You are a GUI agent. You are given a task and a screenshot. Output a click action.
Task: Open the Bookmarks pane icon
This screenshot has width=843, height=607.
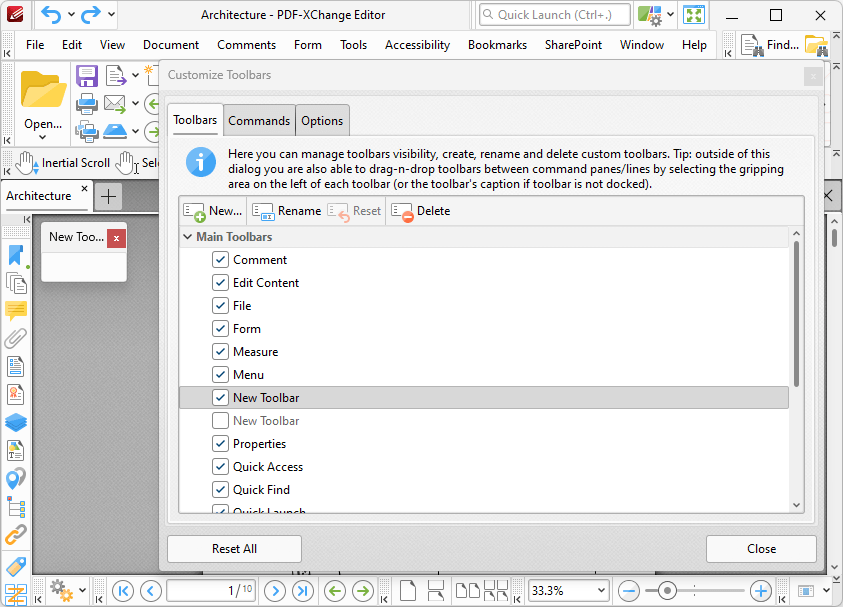point(16,256)
